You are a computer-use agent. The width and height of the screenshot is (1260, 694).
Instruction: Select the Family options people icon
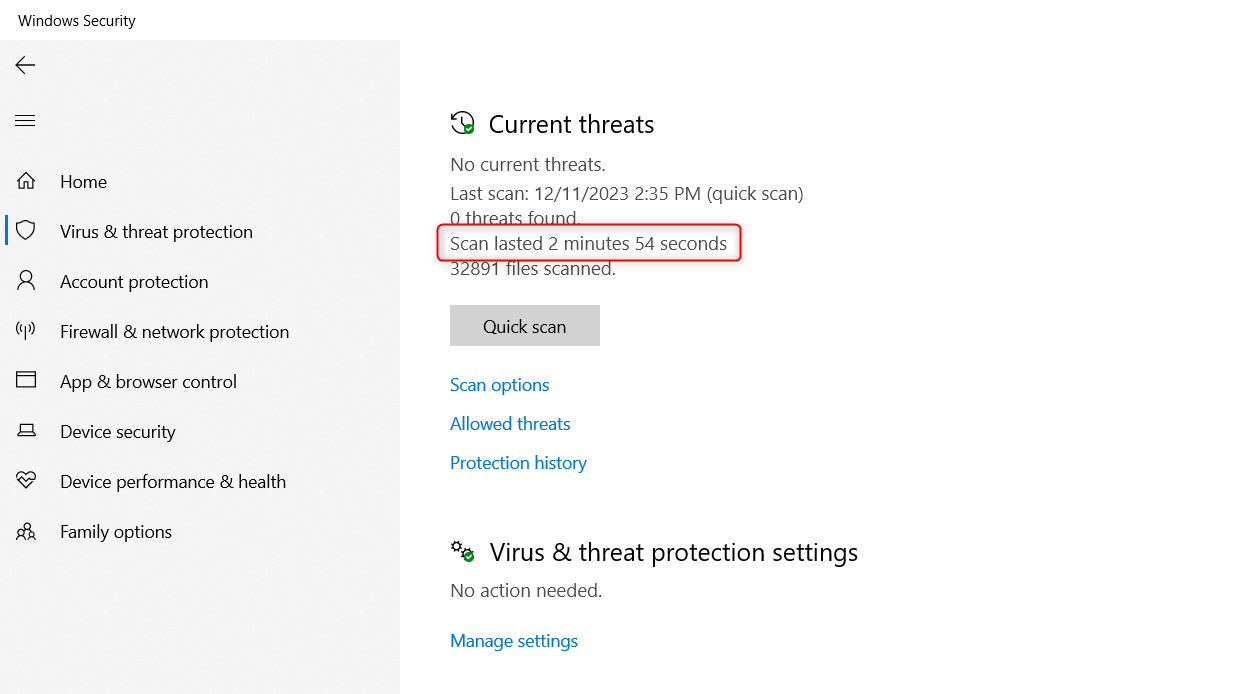coord(26,531)
